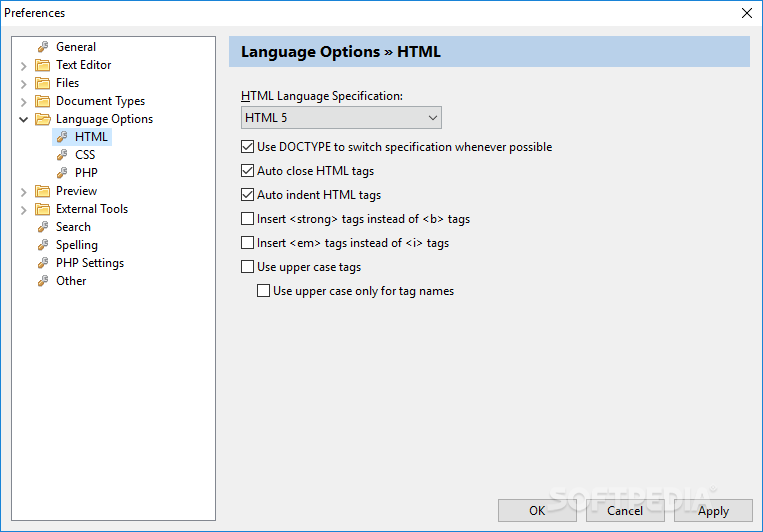Click the Text Editor folder icon

pos(43,65)
